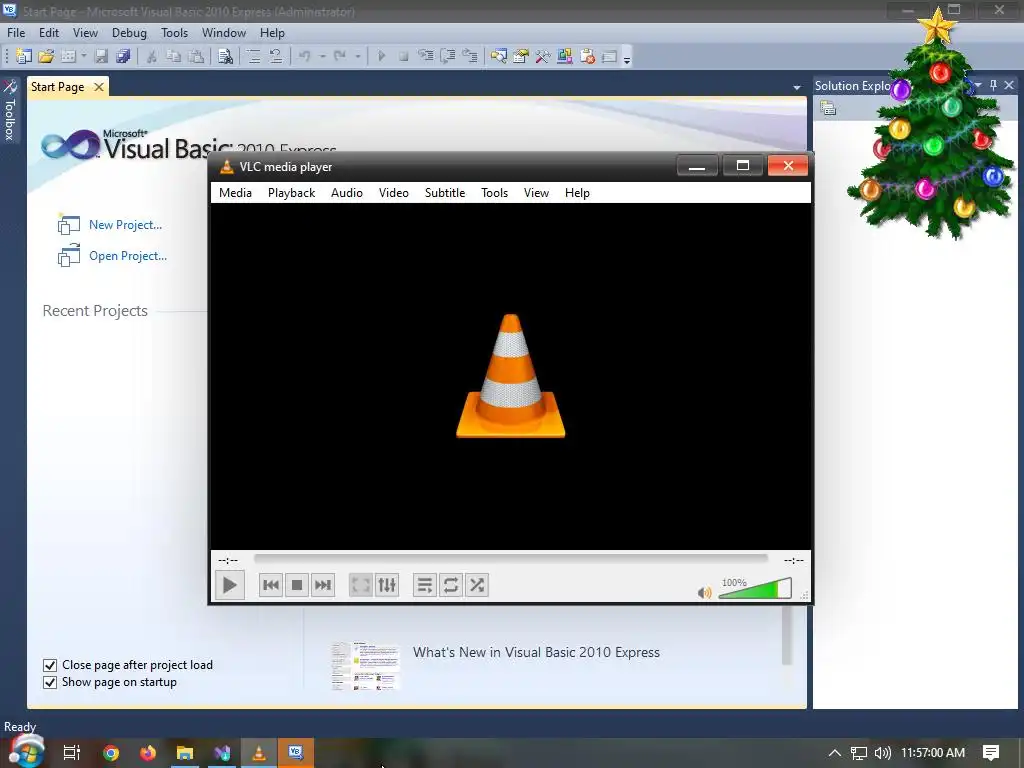This screenshot has width=1024, height=768.
Task: Click the Error List toolbar icon
Action: click(587, 56)
